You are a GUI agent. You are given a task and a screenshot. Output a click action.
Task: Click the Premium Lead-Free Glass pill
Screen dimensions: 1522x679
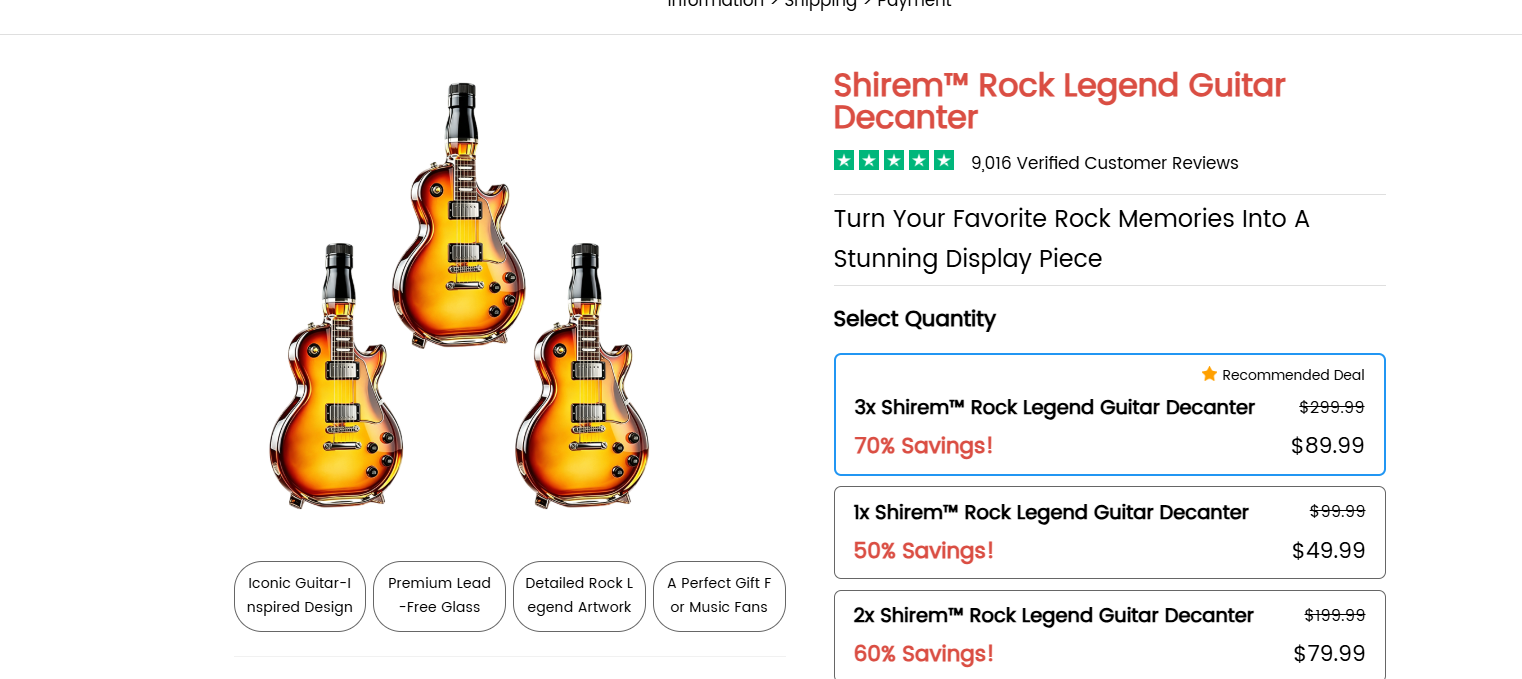(440, 596)
